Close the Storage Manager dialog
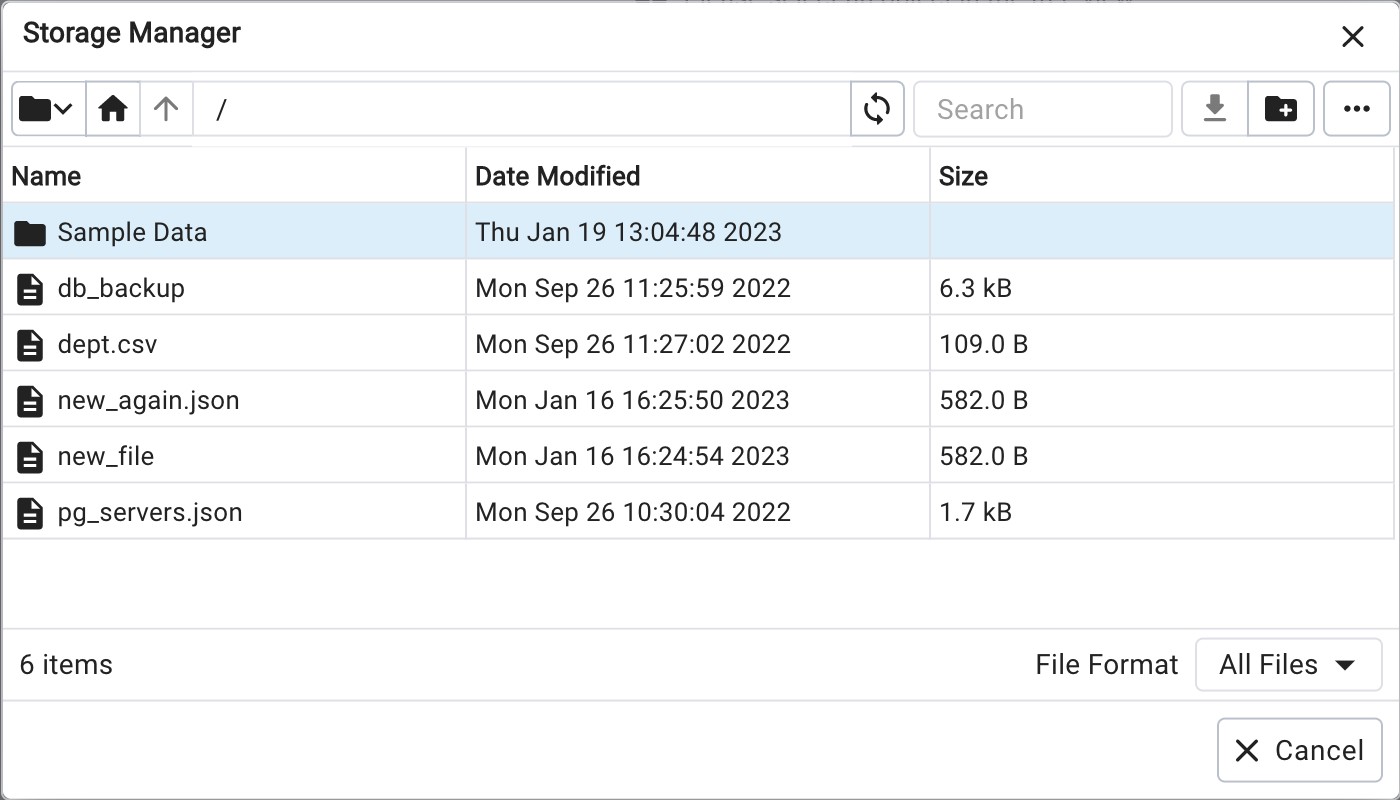This screenshot has height=800, width=1400. point(1352,37)
